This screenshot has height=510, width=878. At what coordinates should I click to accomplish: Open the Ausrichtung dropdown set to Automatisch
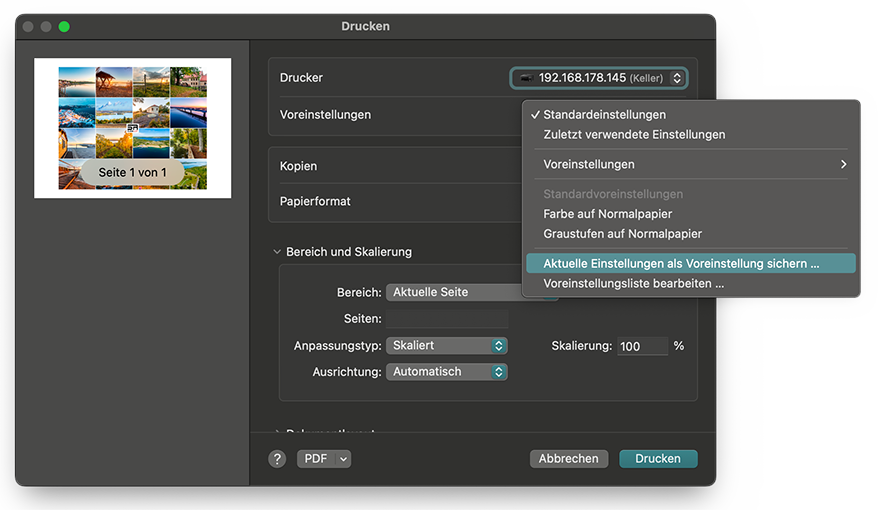pos(447,372)
